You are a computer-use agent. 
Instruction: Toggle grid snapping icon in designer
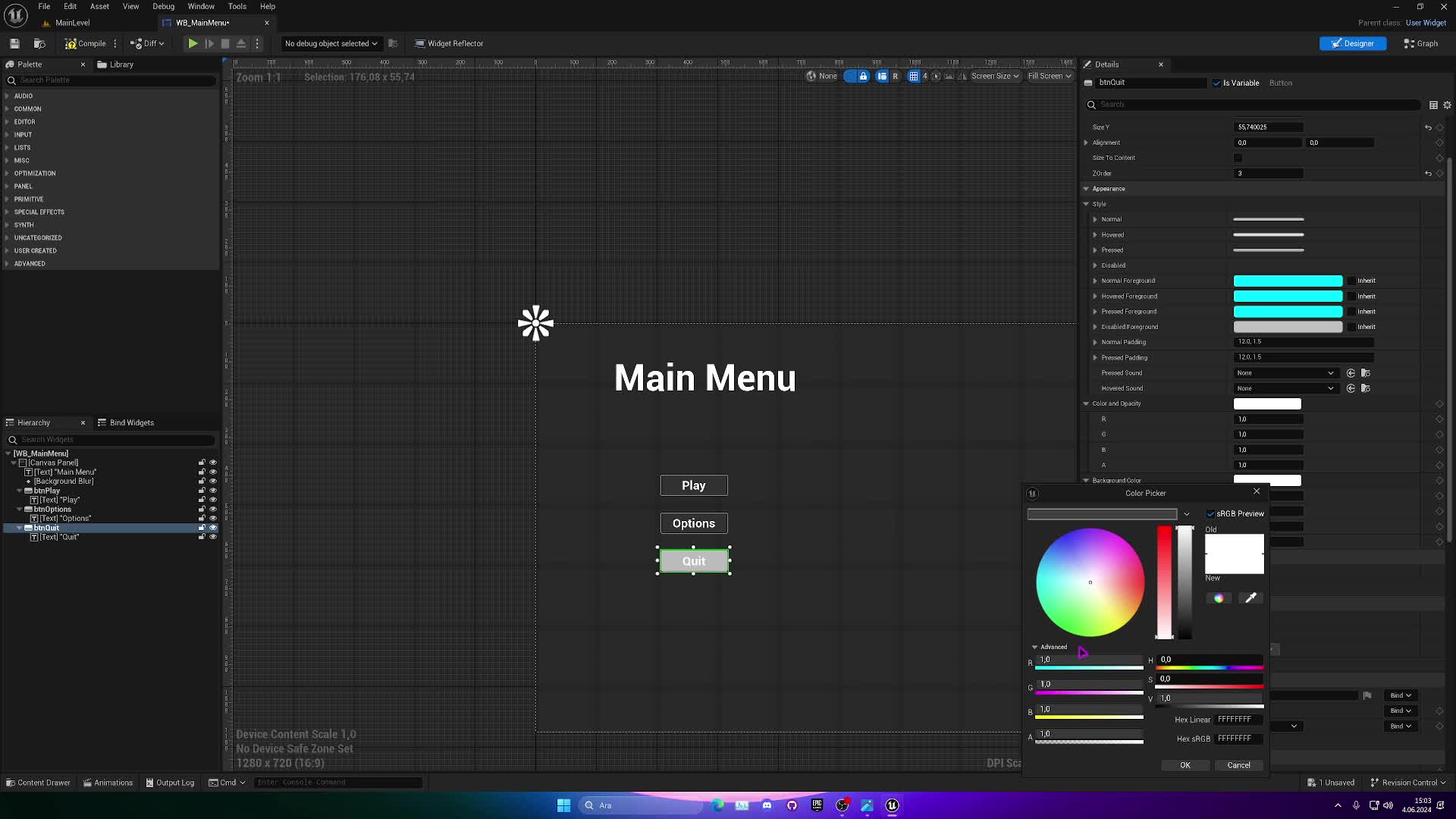point(914,76)
